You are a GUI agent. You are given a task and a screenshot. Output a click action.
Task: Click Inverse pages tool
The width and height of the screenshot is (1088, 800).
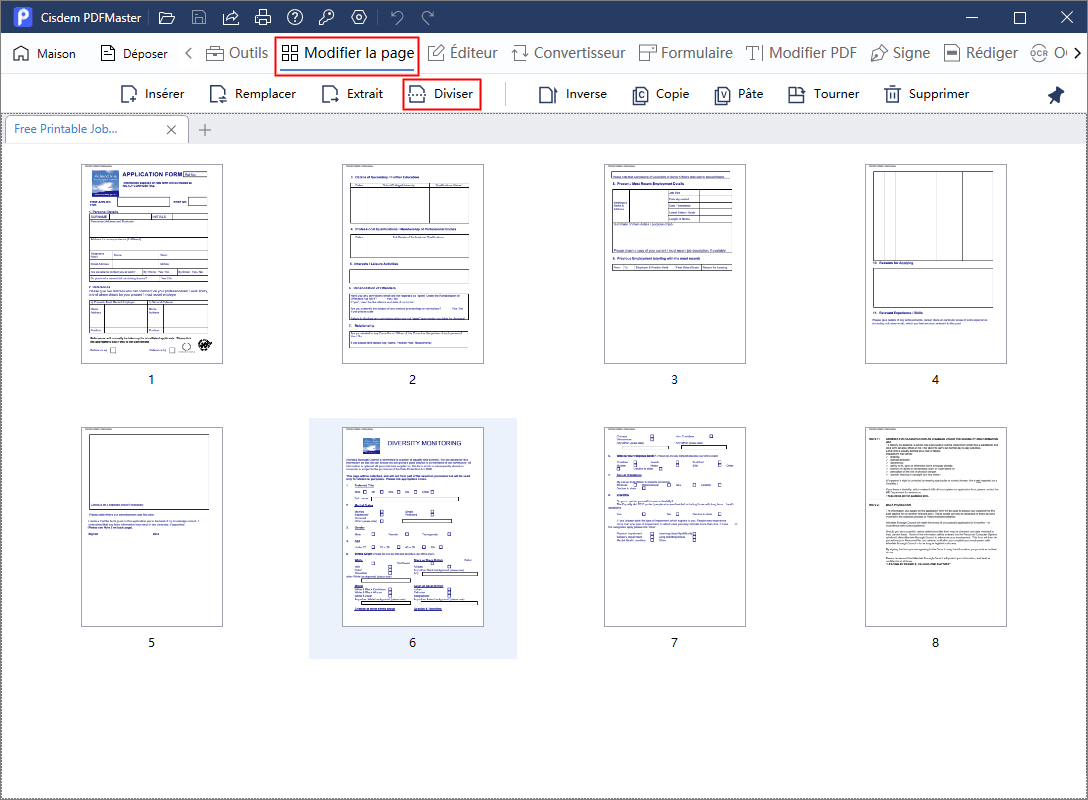click(x=572, y=94)
